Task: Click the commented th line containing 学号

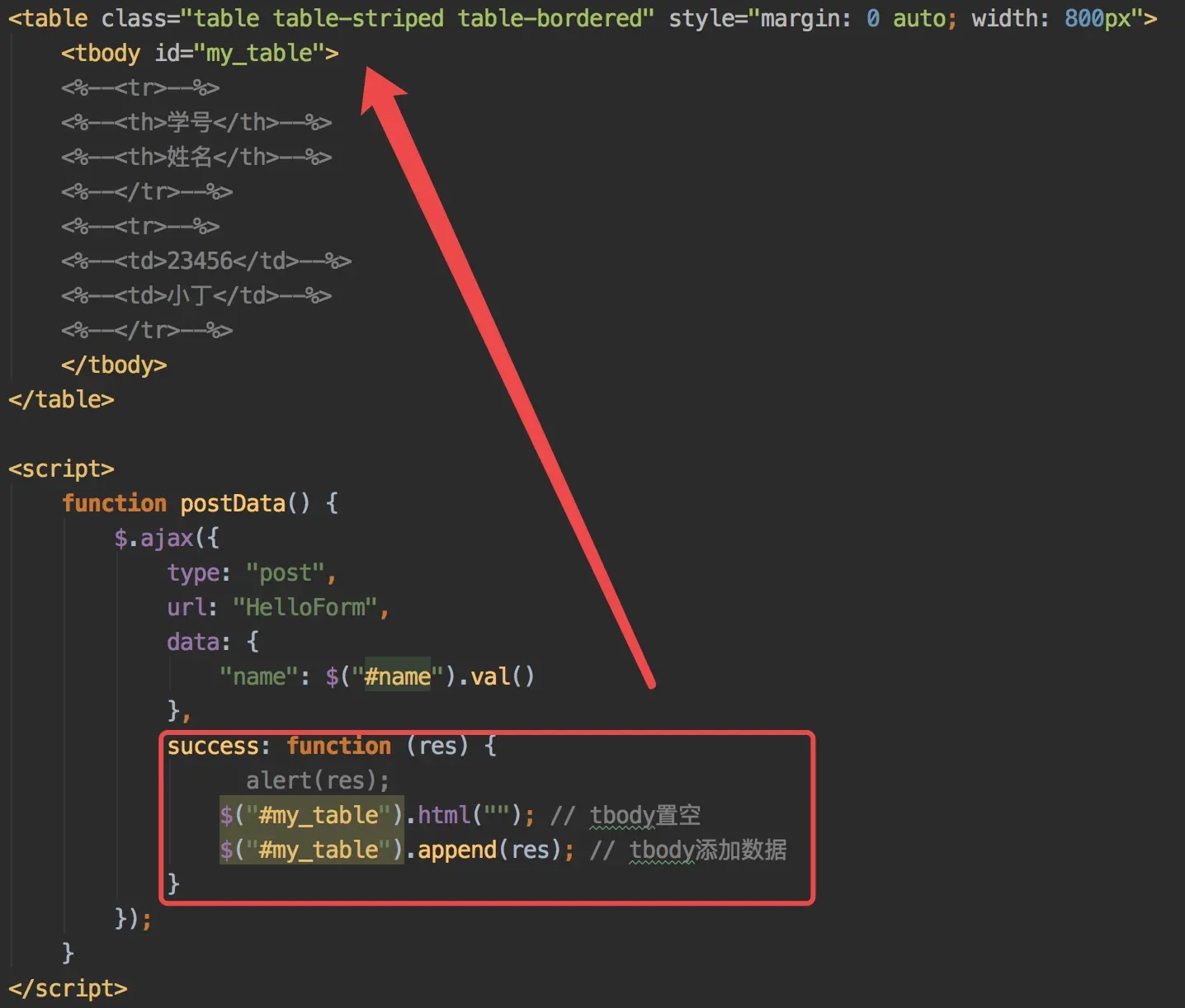Action: coord(196,122)
